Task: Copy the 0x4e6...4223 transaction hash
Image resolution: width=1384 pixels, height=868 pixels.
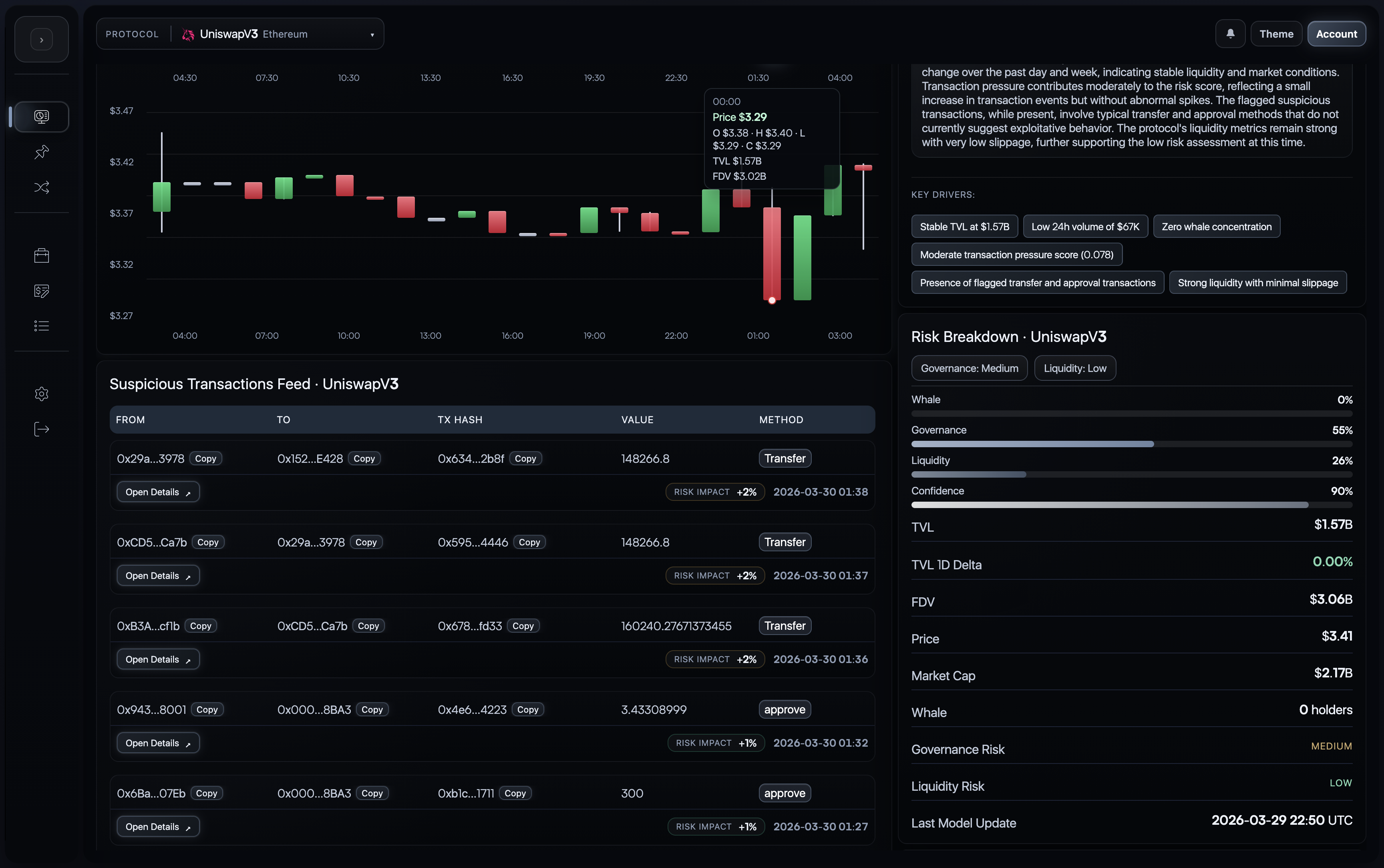Action: (527, 710)
